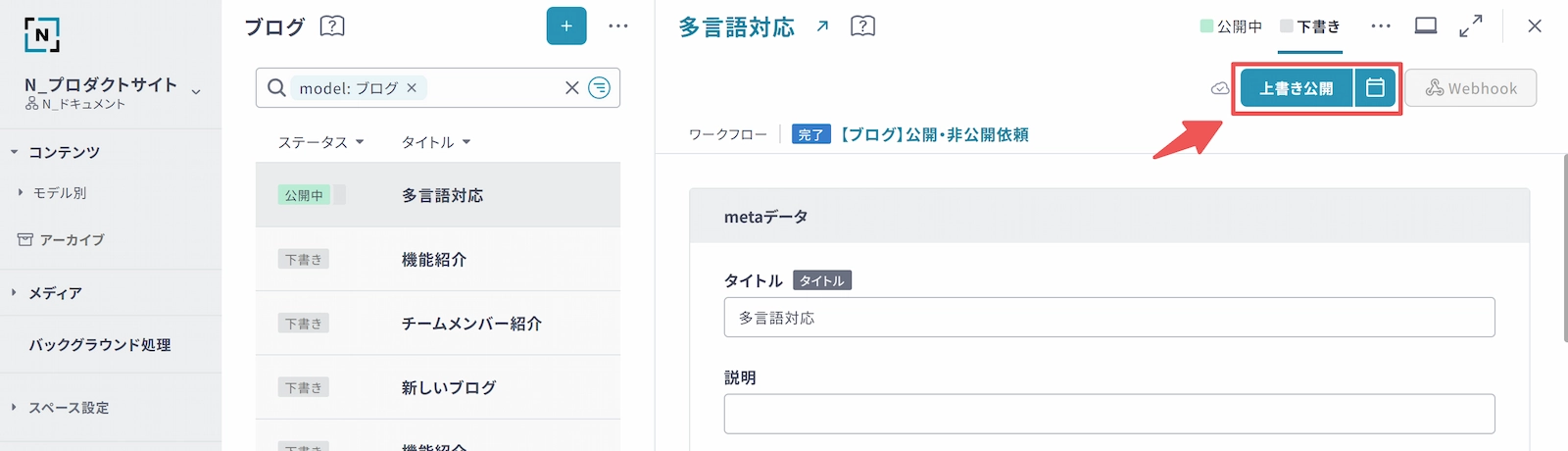Open the タイトル column sort dropdown
Image resolution: width=1568 pixels, height=451 pixels.
[x=436, y=142]
